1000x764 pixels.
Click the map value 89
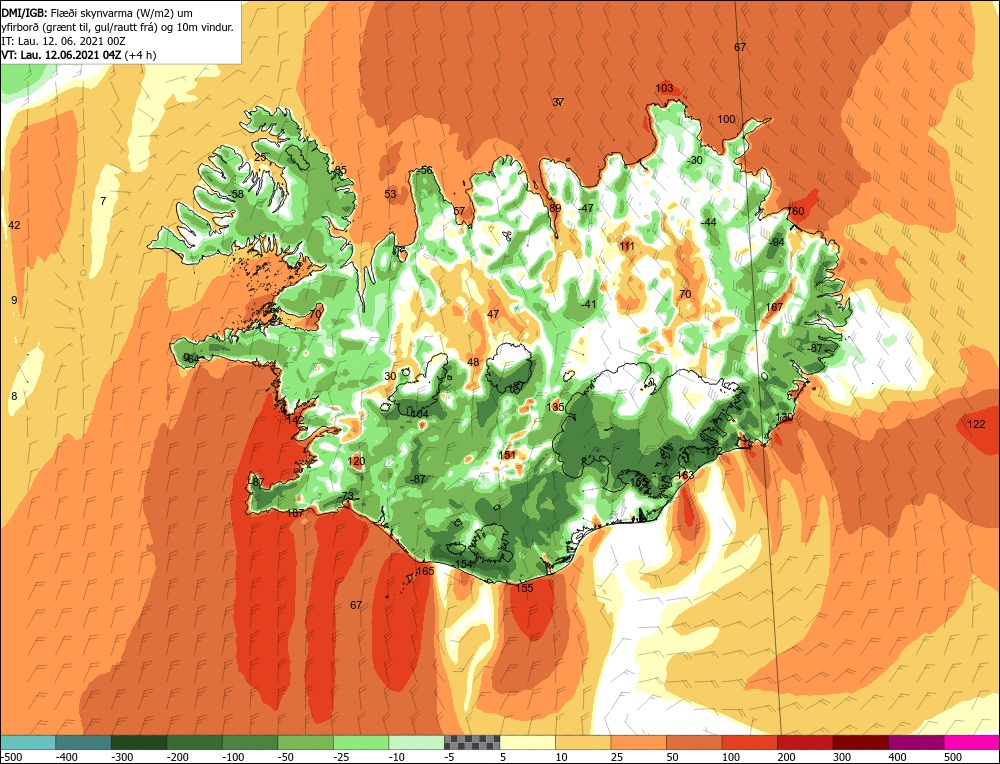tap(555, 208)
